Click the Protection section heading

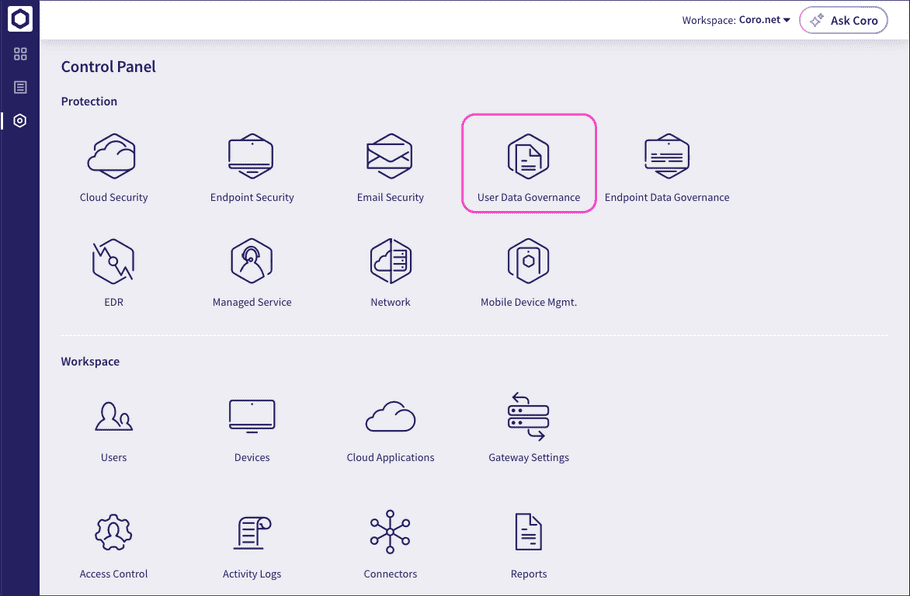point(89,101)
